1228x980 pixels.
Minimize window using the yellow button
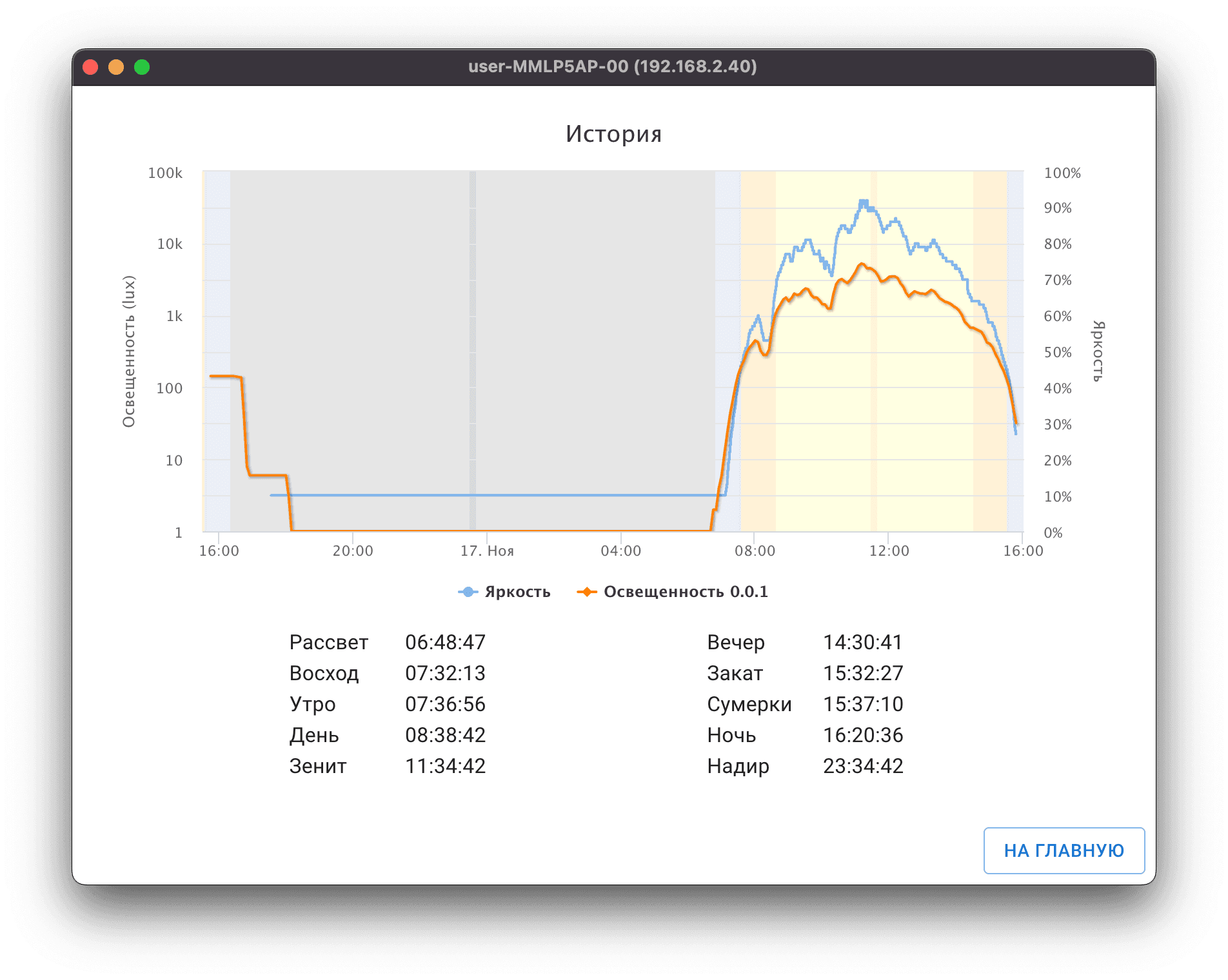[116, 67]
